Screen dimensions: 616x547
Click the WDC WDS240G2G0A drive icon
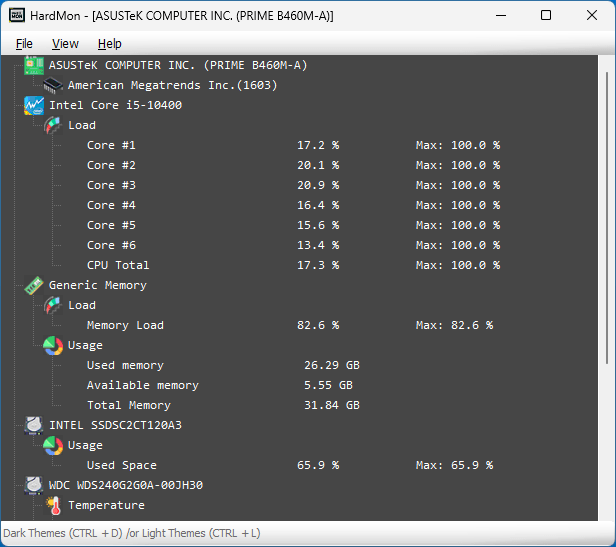(x=34, y=485)
